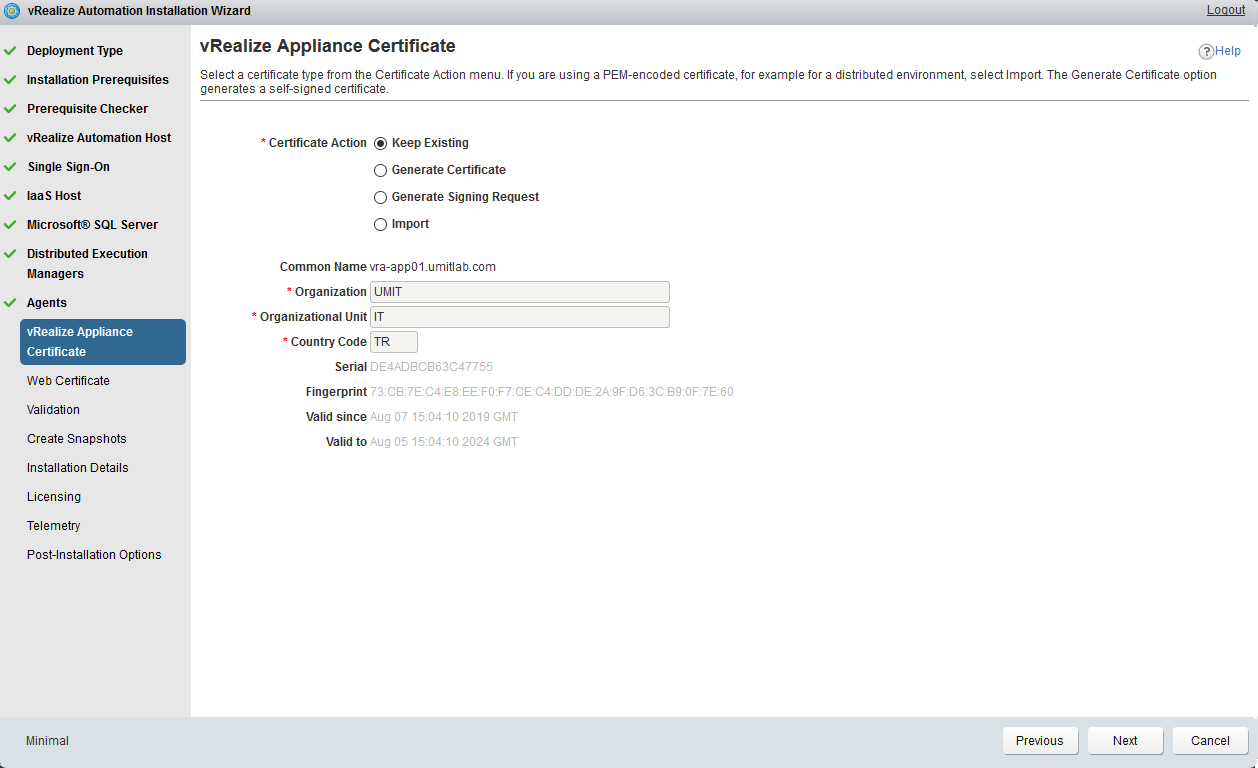Viewport: 1258px width, 768px height.
Task: Click the Previous button
Action: [x=1039, y=741]
